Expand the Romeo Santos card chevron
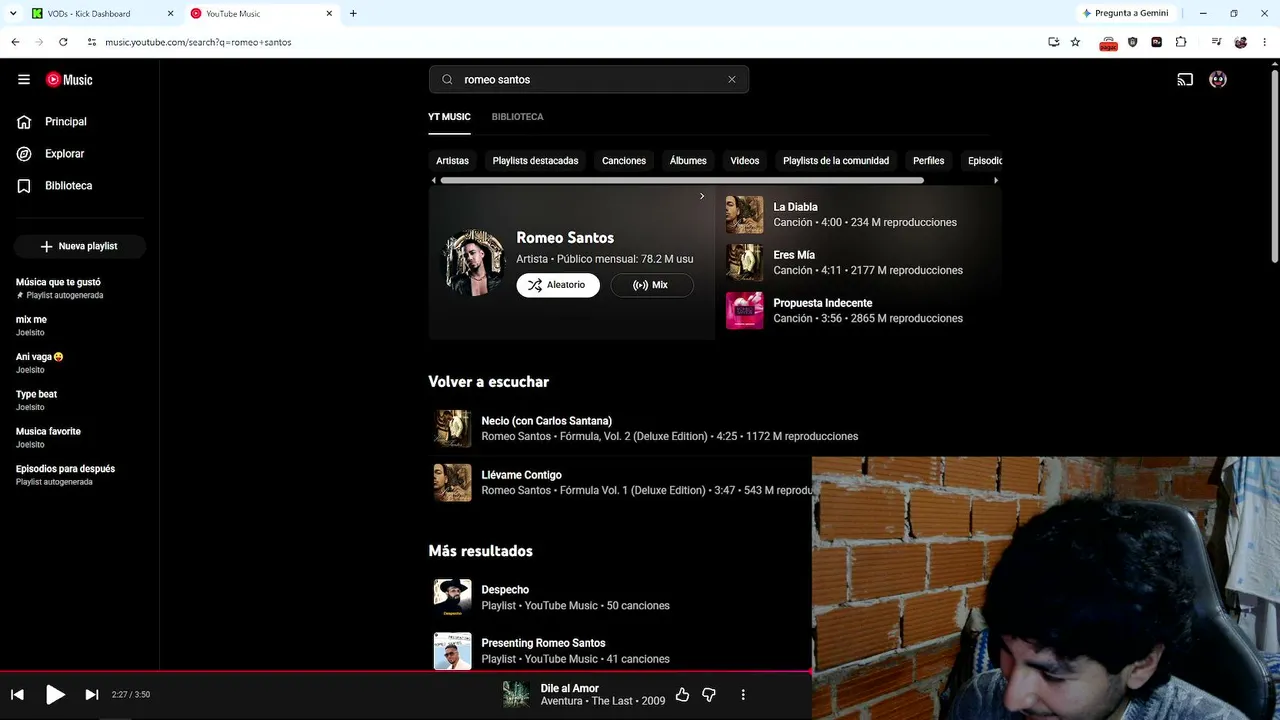Image resolution: width=1280 pixels, height=720 pixels. point(702,197)
